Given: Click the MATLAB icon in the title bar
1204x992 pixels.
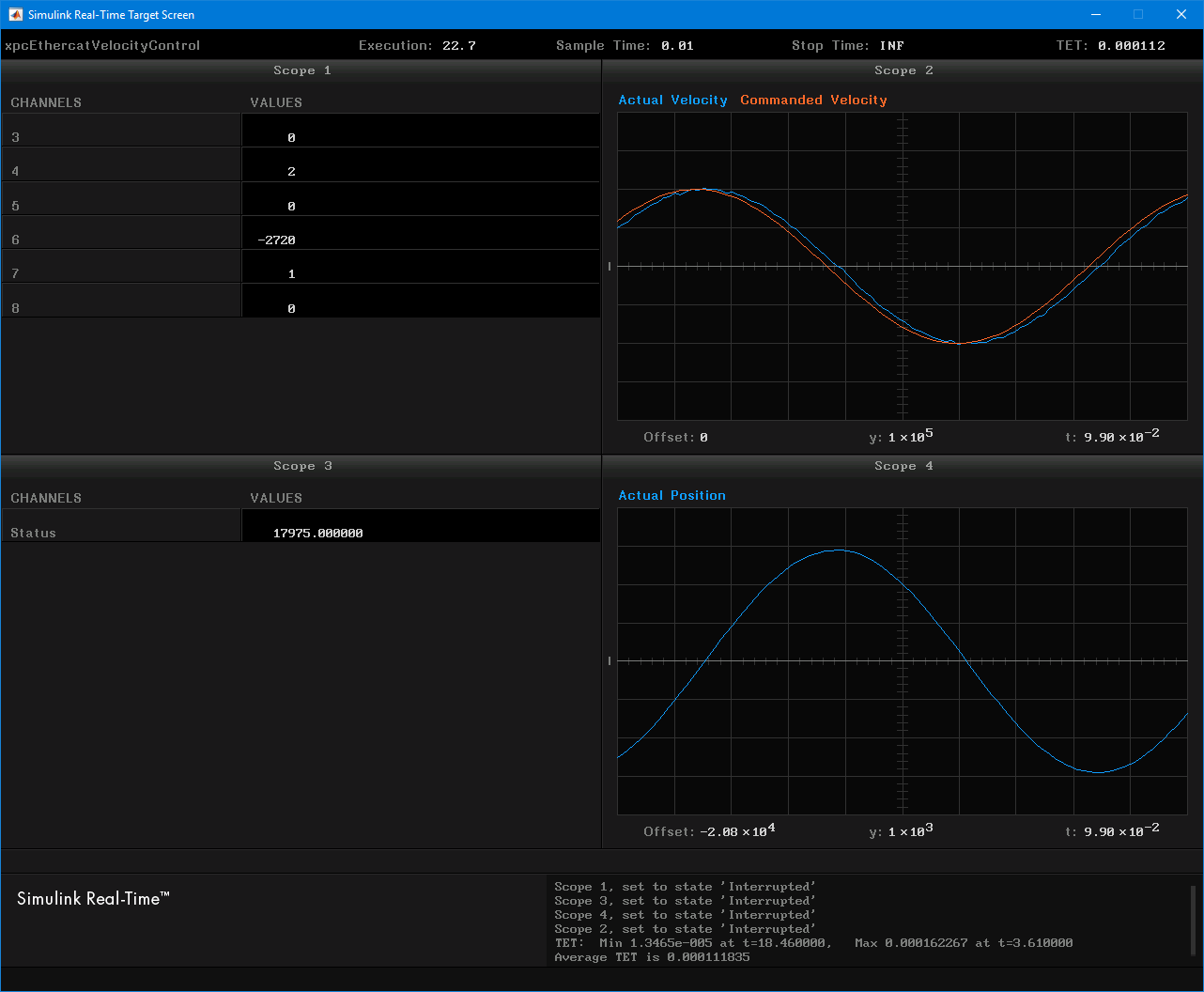Looking at the screenshot, I should pyautogui.click(x=15, y=15).
